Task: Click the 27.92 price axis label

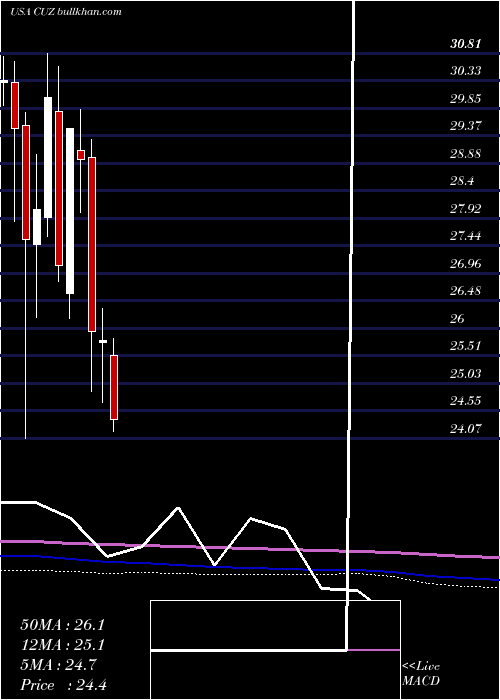Action: [x=466, y=208]
